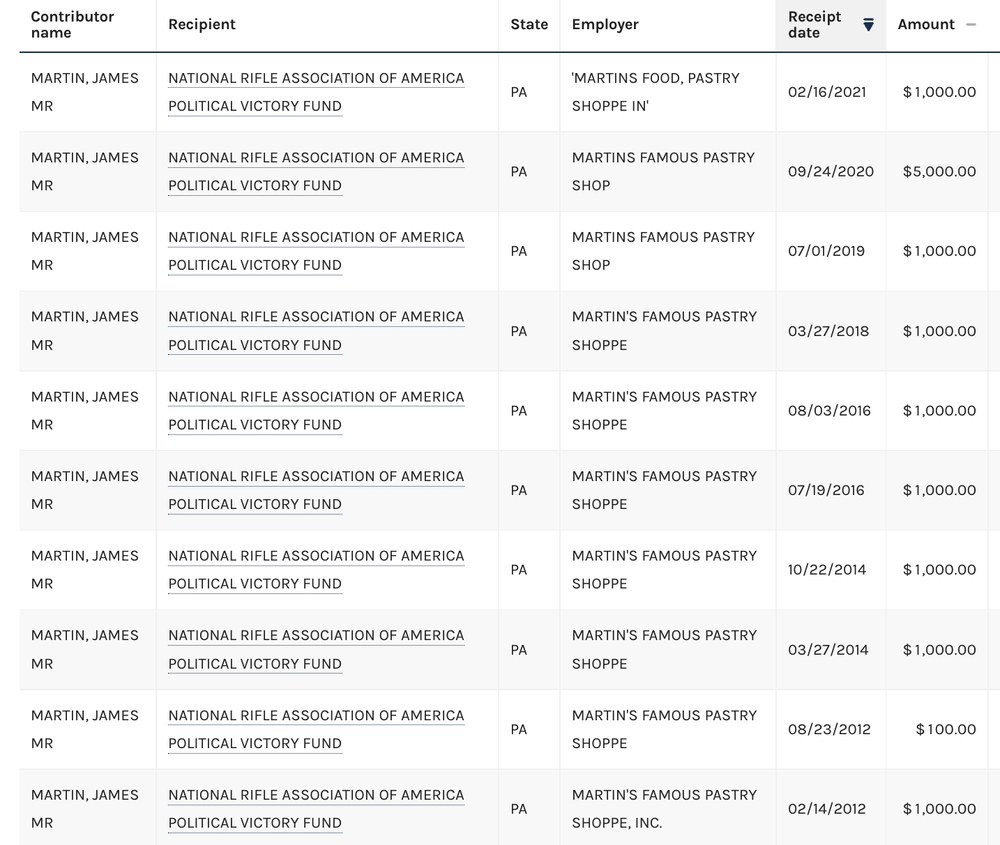The image size is (1000, 845).
Task: Open NRA Political Victory Fund link dated 08/03/2016
Action: (x=316, y=411)
